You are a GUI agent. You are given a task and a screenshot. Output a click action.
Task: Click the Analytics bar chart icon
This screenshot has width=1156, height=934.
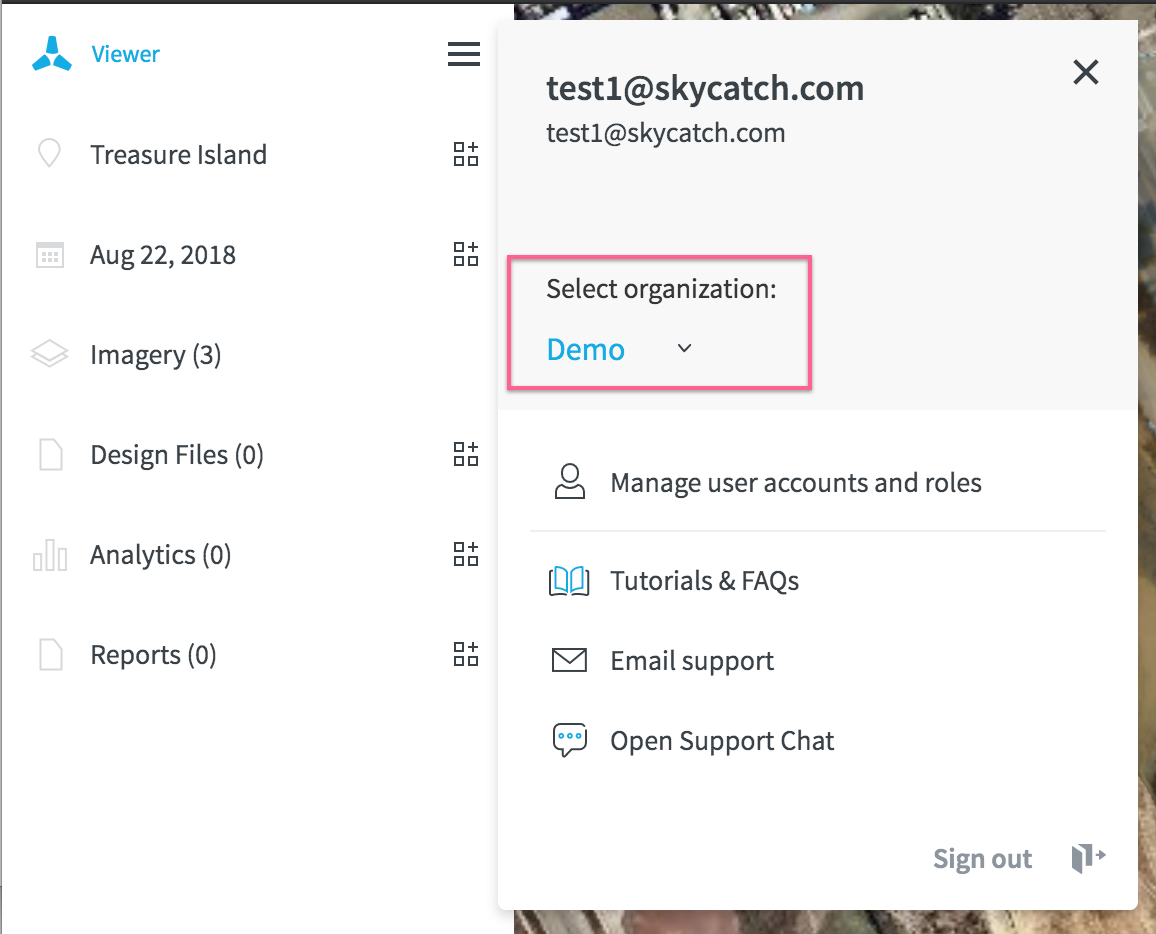(x=49, y=554)
